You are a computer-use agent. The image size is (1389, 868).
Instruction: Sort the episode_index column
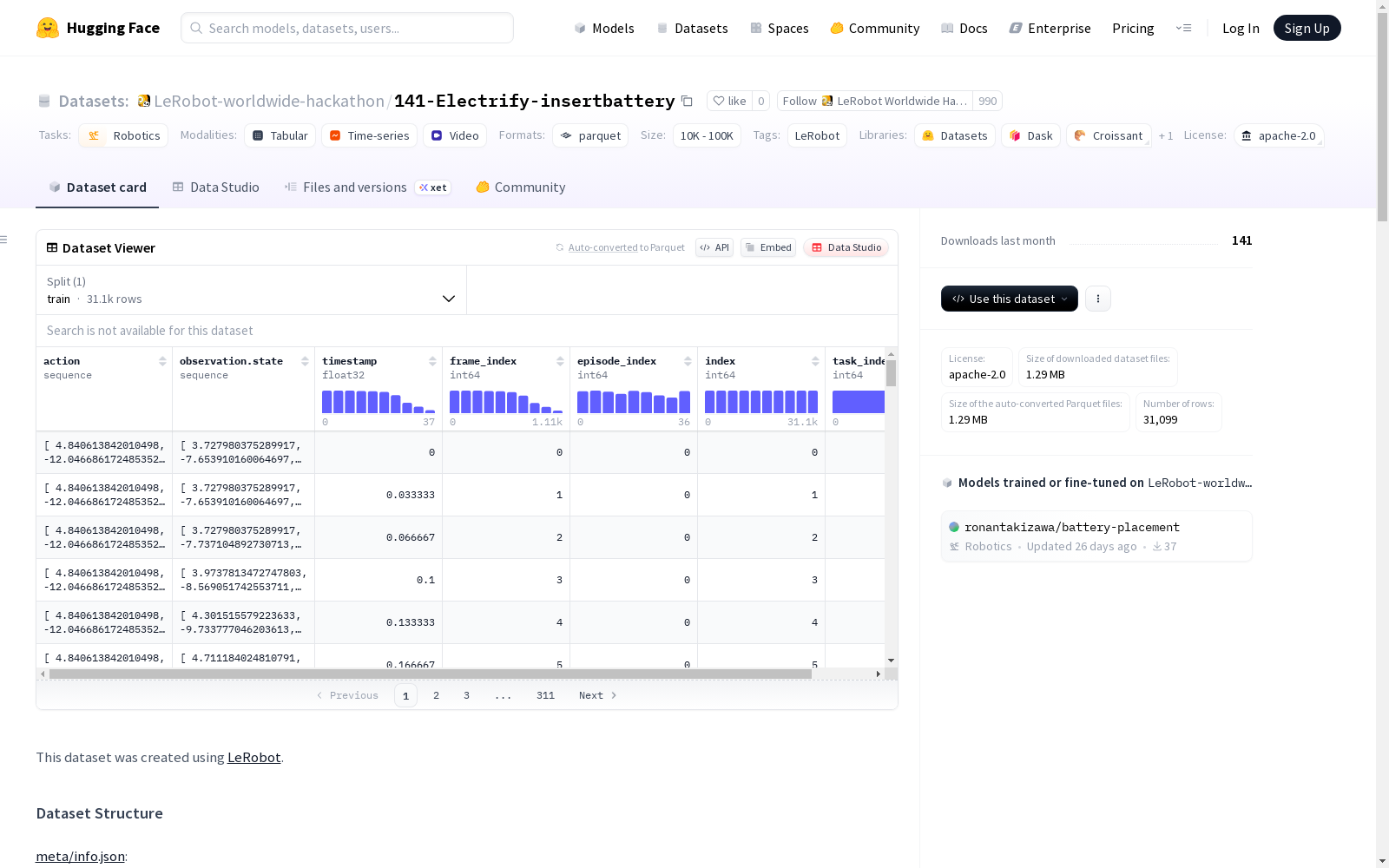point(688,361)
